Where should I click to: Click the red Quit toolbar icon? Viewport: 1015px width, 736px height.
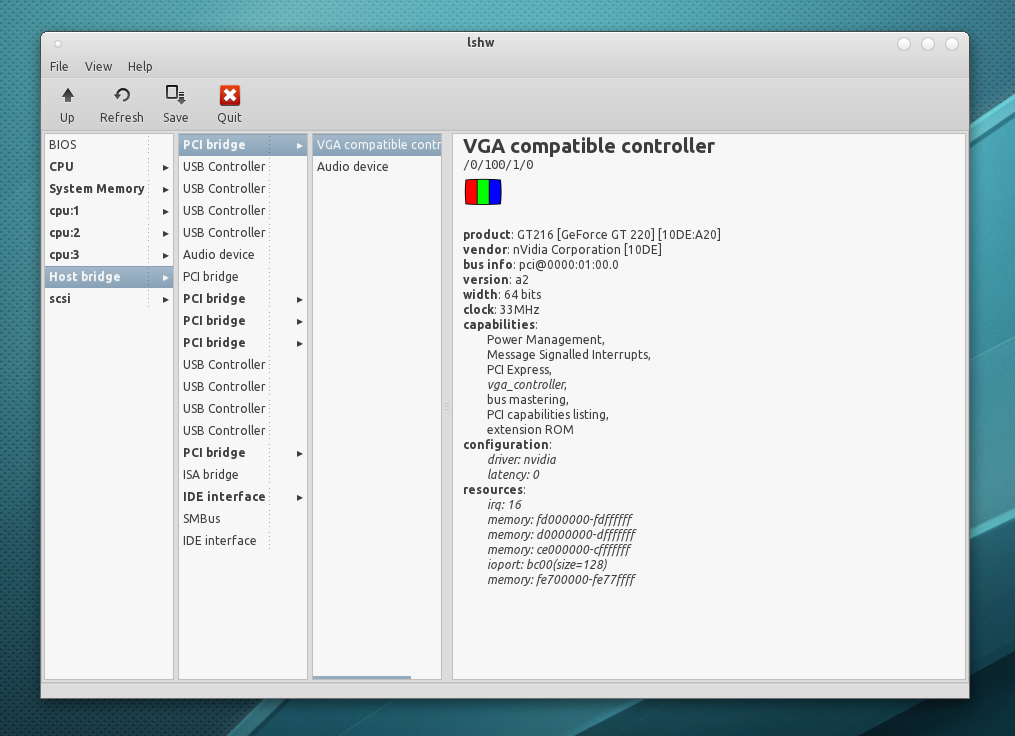[229, 95]
